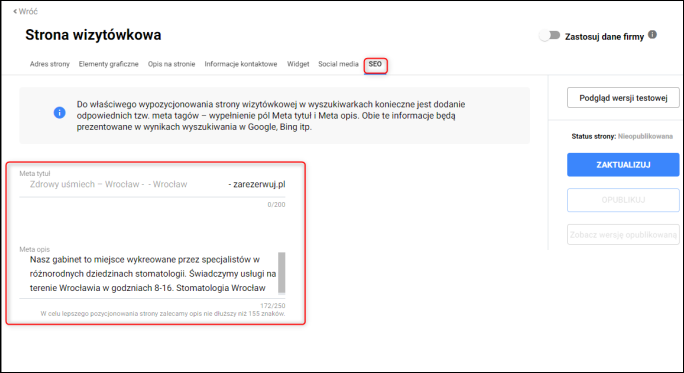Click the ZAKTUALIZUJ button

coord(623,165)
